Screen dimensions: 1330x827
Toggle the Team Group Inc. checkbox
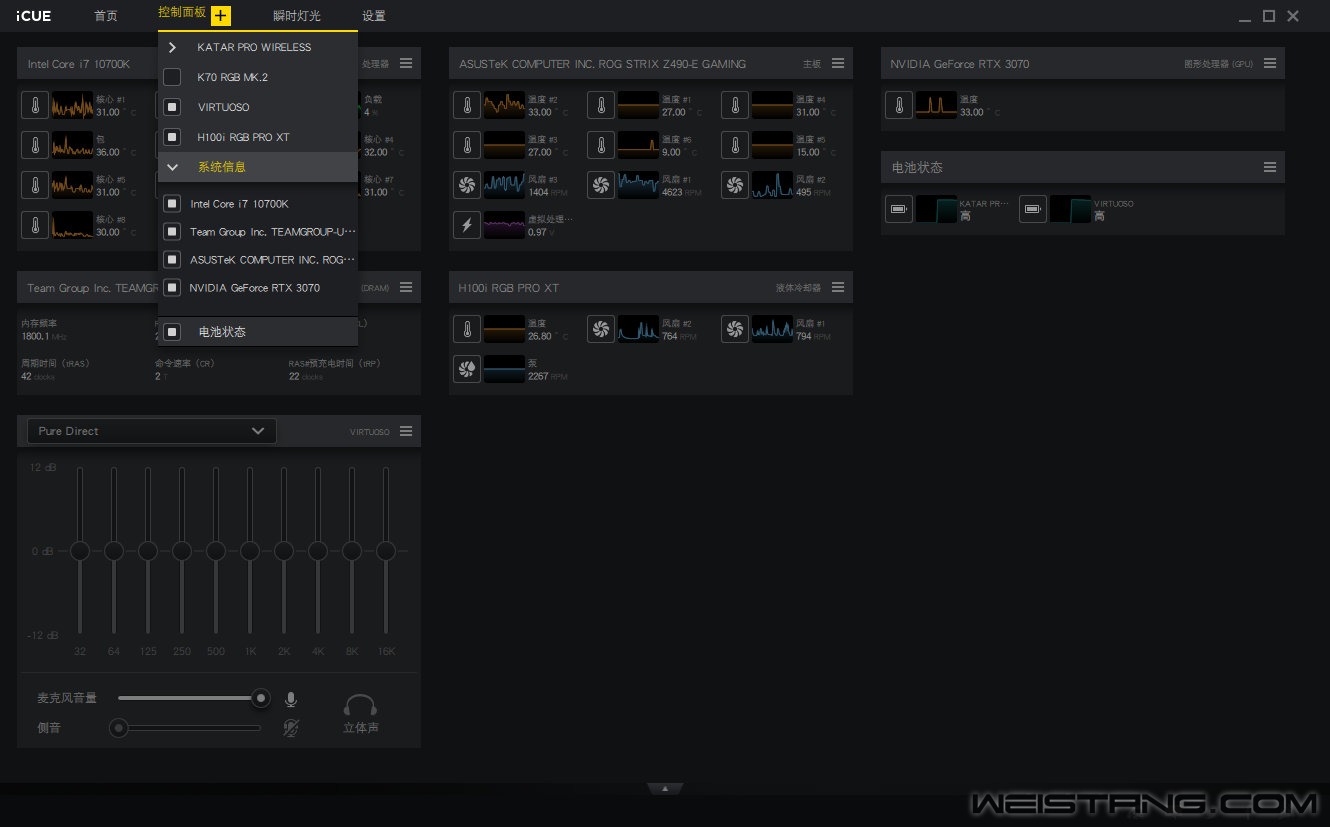point(172,232)
